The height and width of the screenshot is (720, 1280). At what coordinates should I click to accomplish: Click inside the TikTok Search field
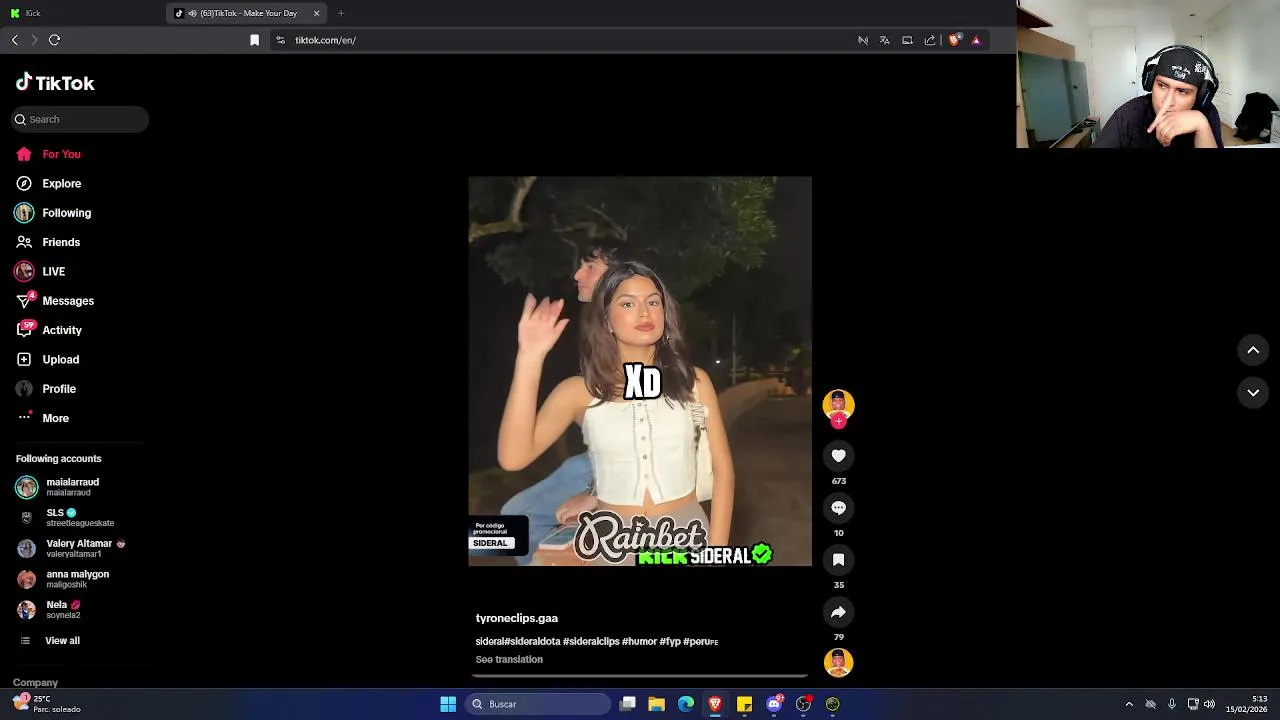(80, 119)
